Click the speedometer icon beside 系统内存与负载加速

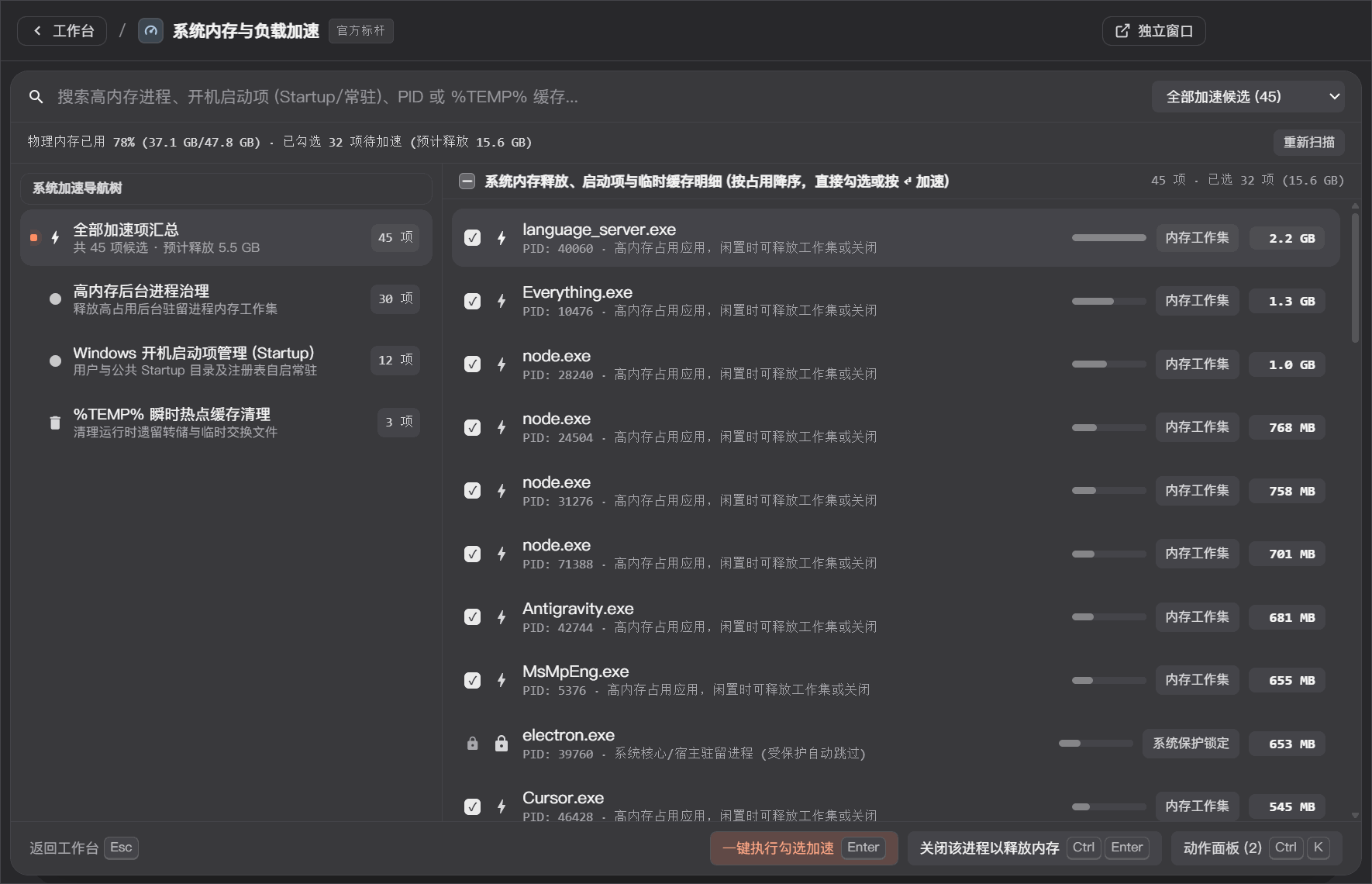(x=151, y=31)
